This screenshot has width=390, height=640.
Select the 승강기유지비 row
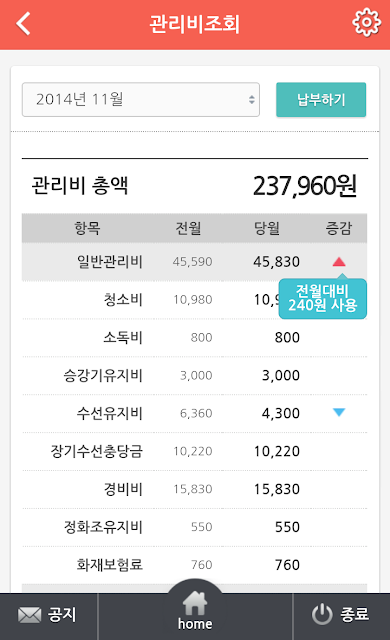click(195, 376)
